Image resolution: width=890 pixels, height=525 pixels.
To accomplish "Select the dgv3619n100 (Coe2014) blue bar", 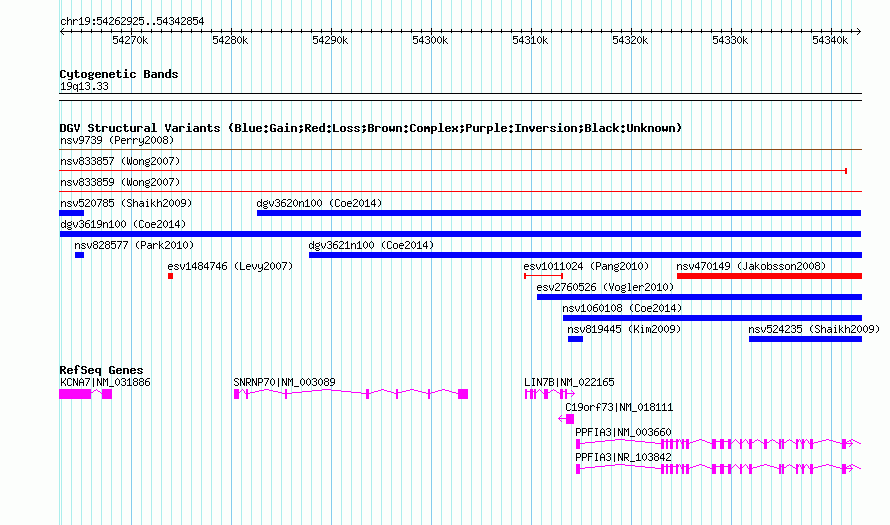I will (x=460, y=234).
